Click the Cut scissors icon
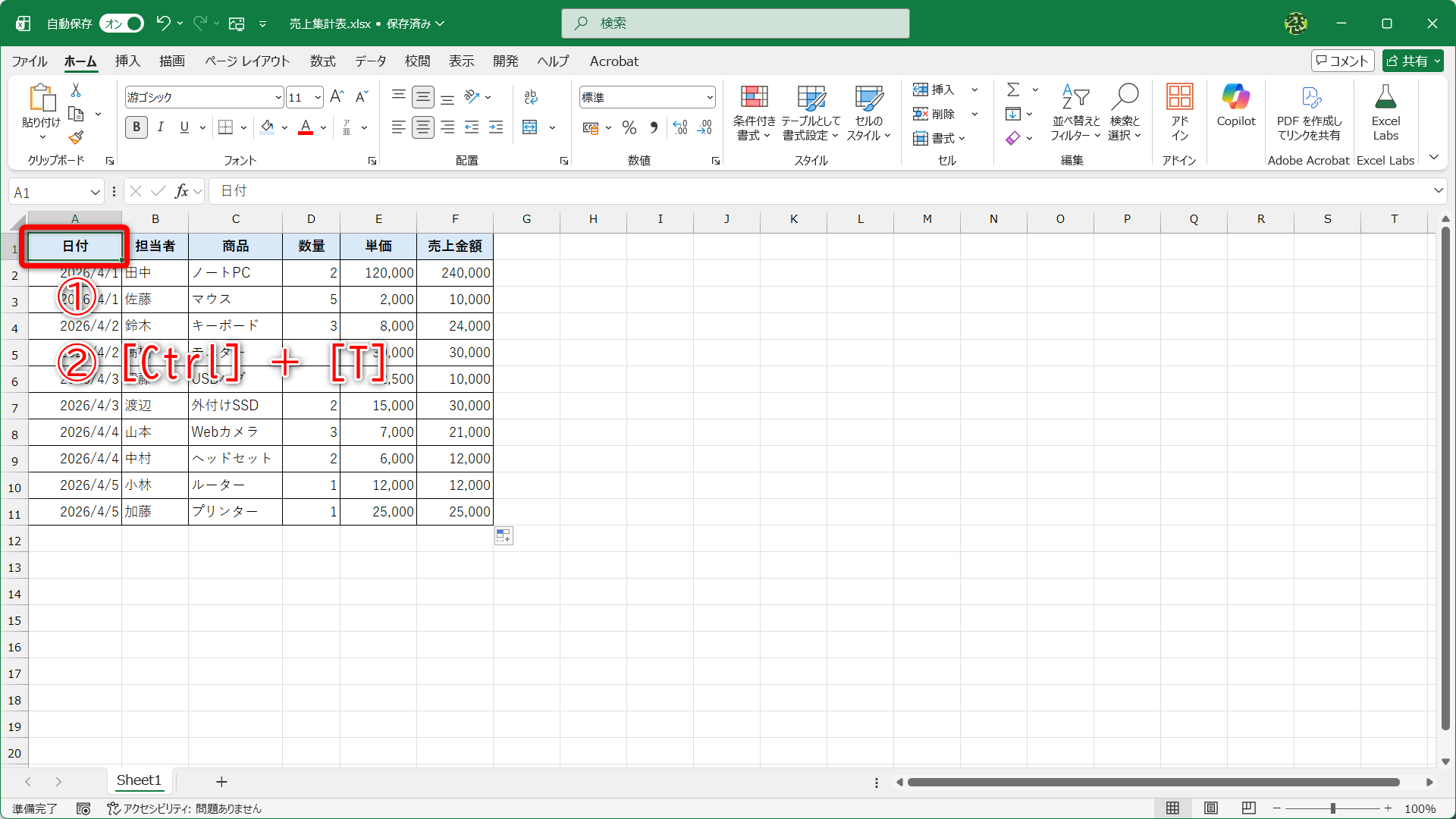The image size is (1456, 819). pos(76,90)
